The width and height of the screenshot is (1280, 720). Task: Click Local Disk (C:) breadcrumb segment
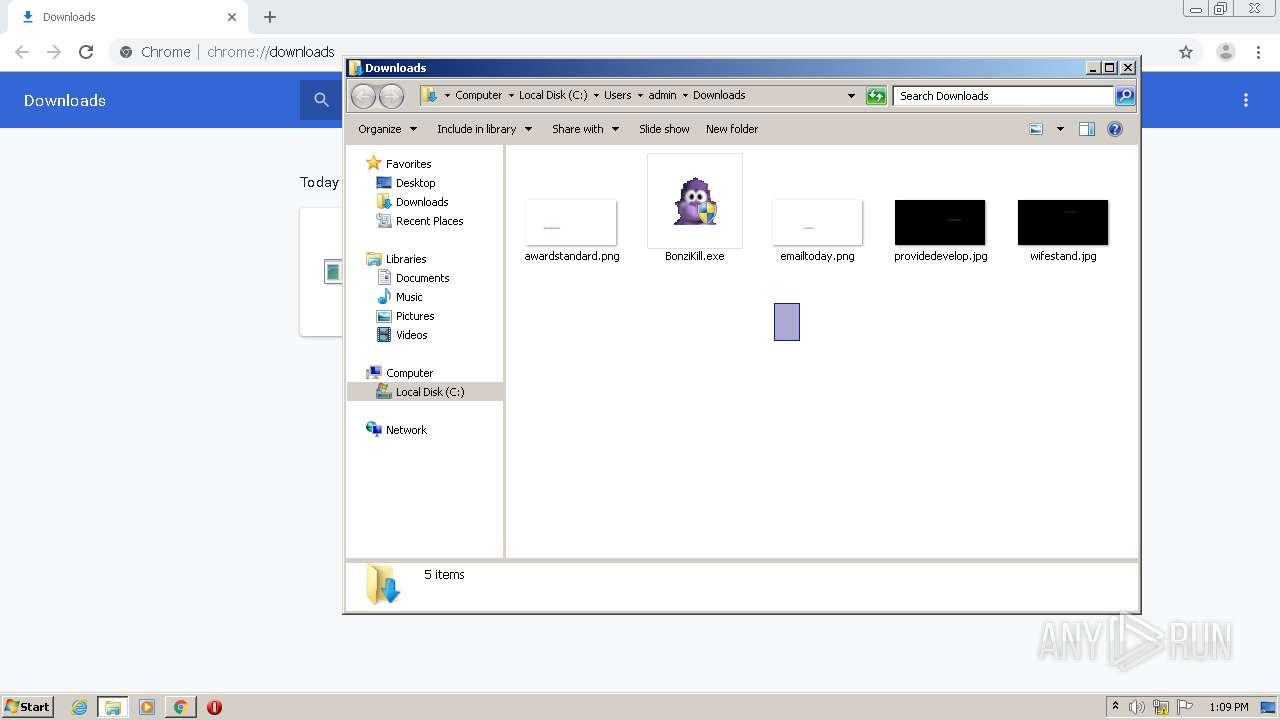[x=553, y=96]
